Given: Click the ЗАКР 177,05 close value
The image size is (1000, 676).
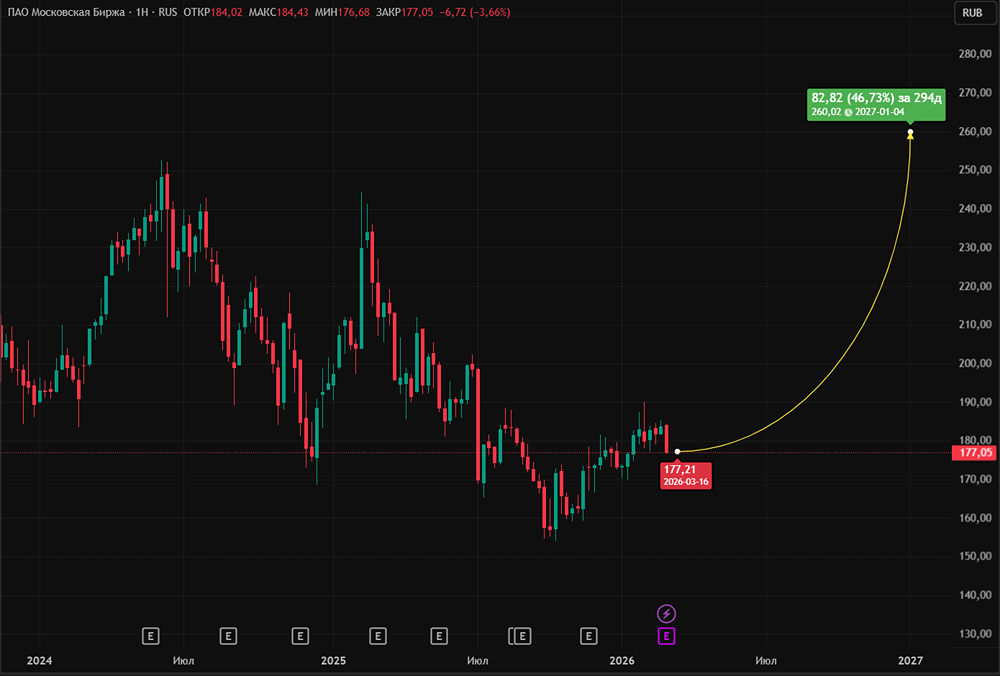Looking at the screenshot, I should (404, 12).
